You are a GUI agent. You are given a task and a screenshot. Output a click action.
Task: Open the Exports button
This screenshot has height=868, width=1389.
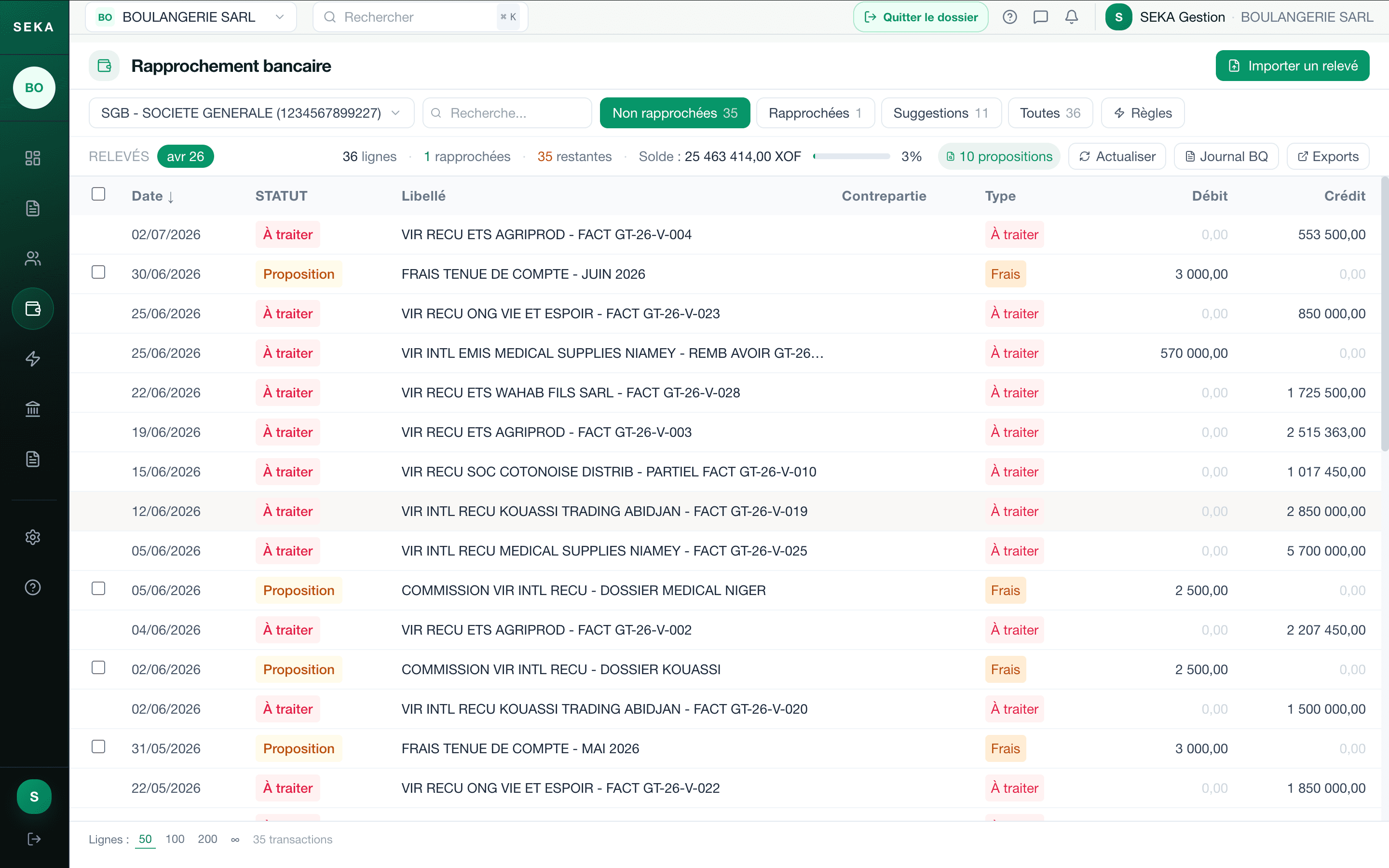[1328, 156]
